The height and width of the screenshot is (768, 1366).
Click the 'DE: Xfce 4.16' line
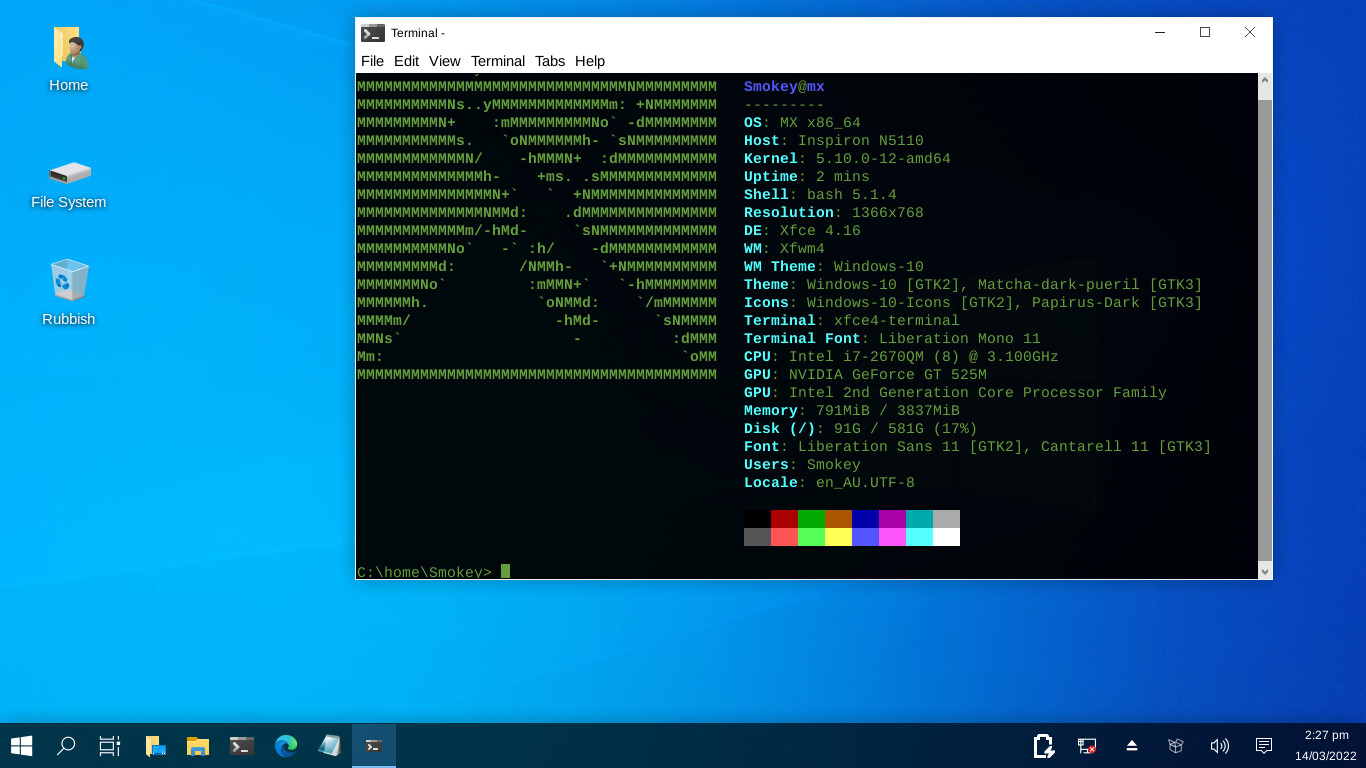click(802, 231)
